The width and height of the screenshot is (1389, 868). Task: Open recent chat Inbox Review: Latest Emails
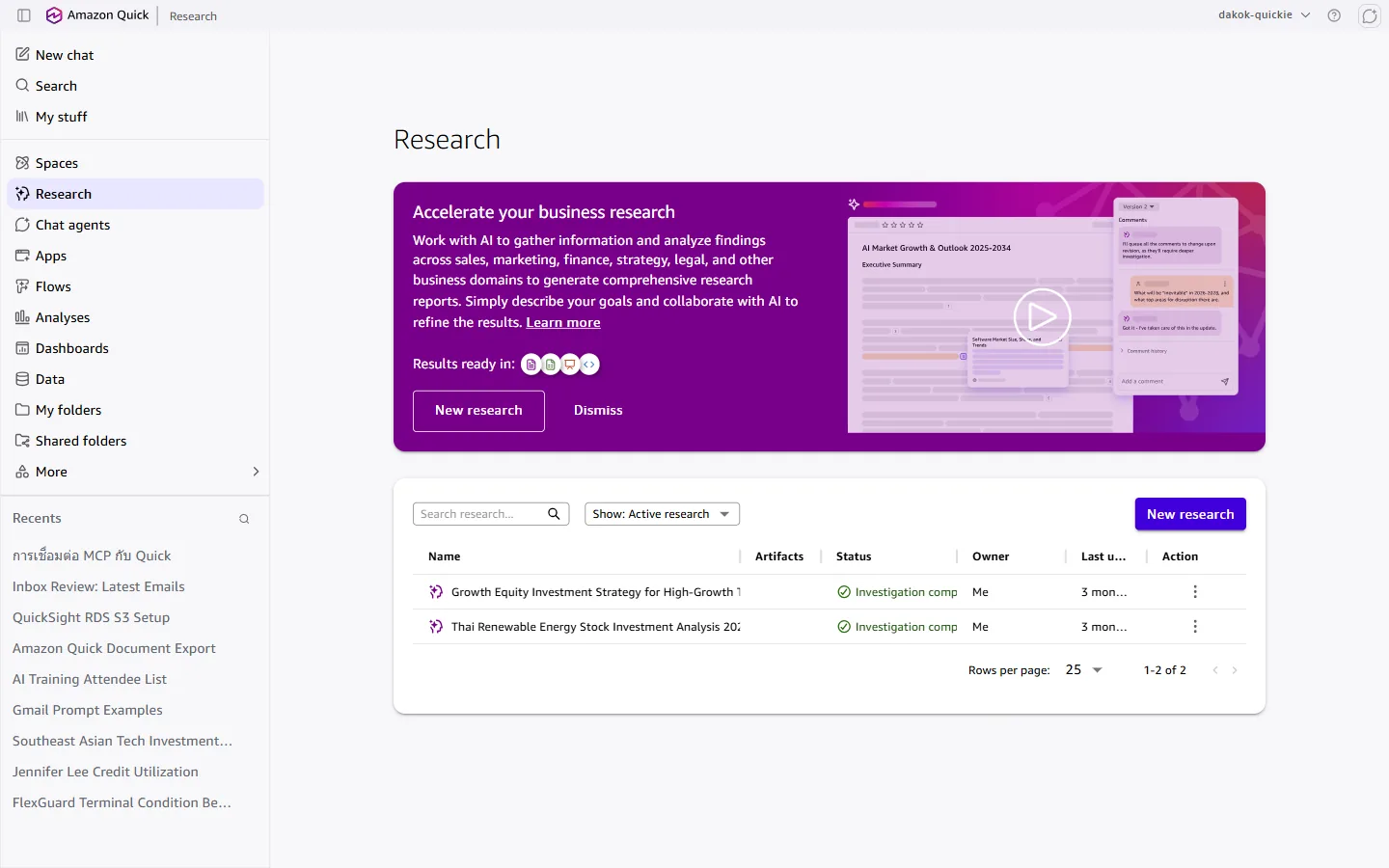click(98, 586)
